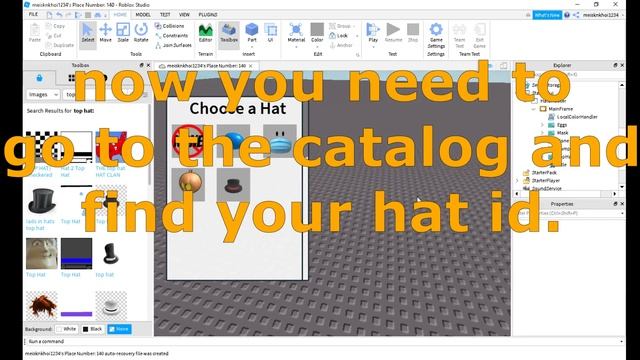Screen dimensions: 640x360
Task: Set toolbox background to White
Action: pyautogui.click(x=67, y=329)
